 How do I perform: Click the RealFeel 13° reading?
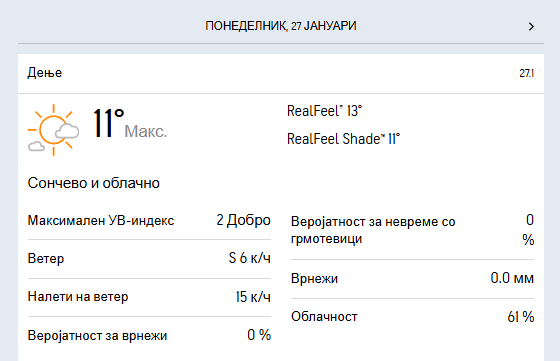(x=324, y=111)
